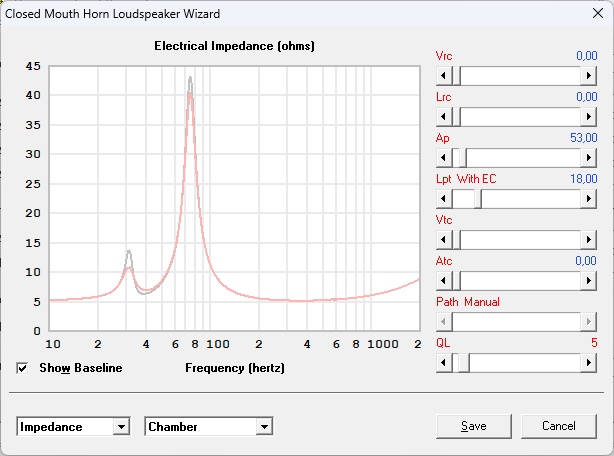Click the Lpt With EC label
Image resolution: width=614 pixels, height=456 pixels.
(x=466, y=179)
